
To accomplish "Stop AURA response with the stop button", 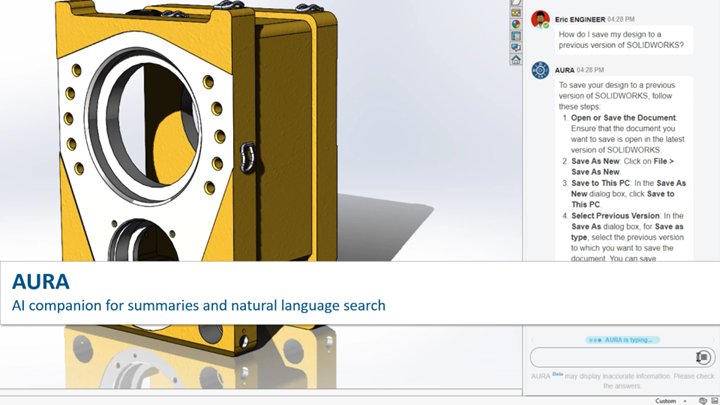I will pos(703,357).
